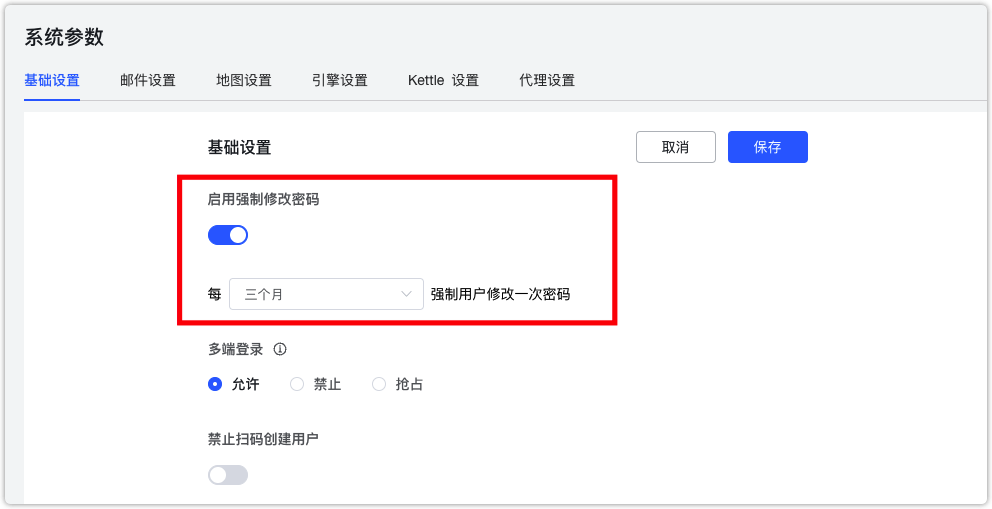Click the 基础设置 section heading
This screenshot has width=992, height=509.
(239, 148)
